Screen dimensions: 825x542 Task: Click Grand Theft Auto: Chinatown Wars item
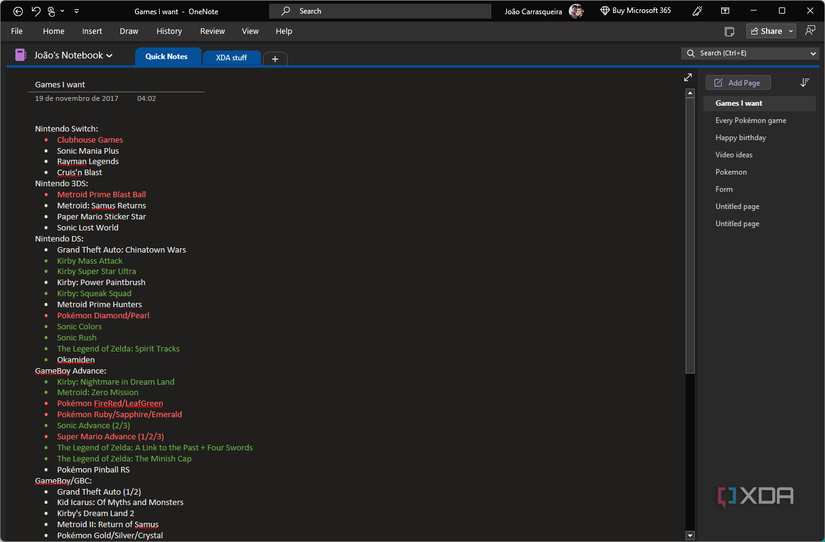(122, 250)
